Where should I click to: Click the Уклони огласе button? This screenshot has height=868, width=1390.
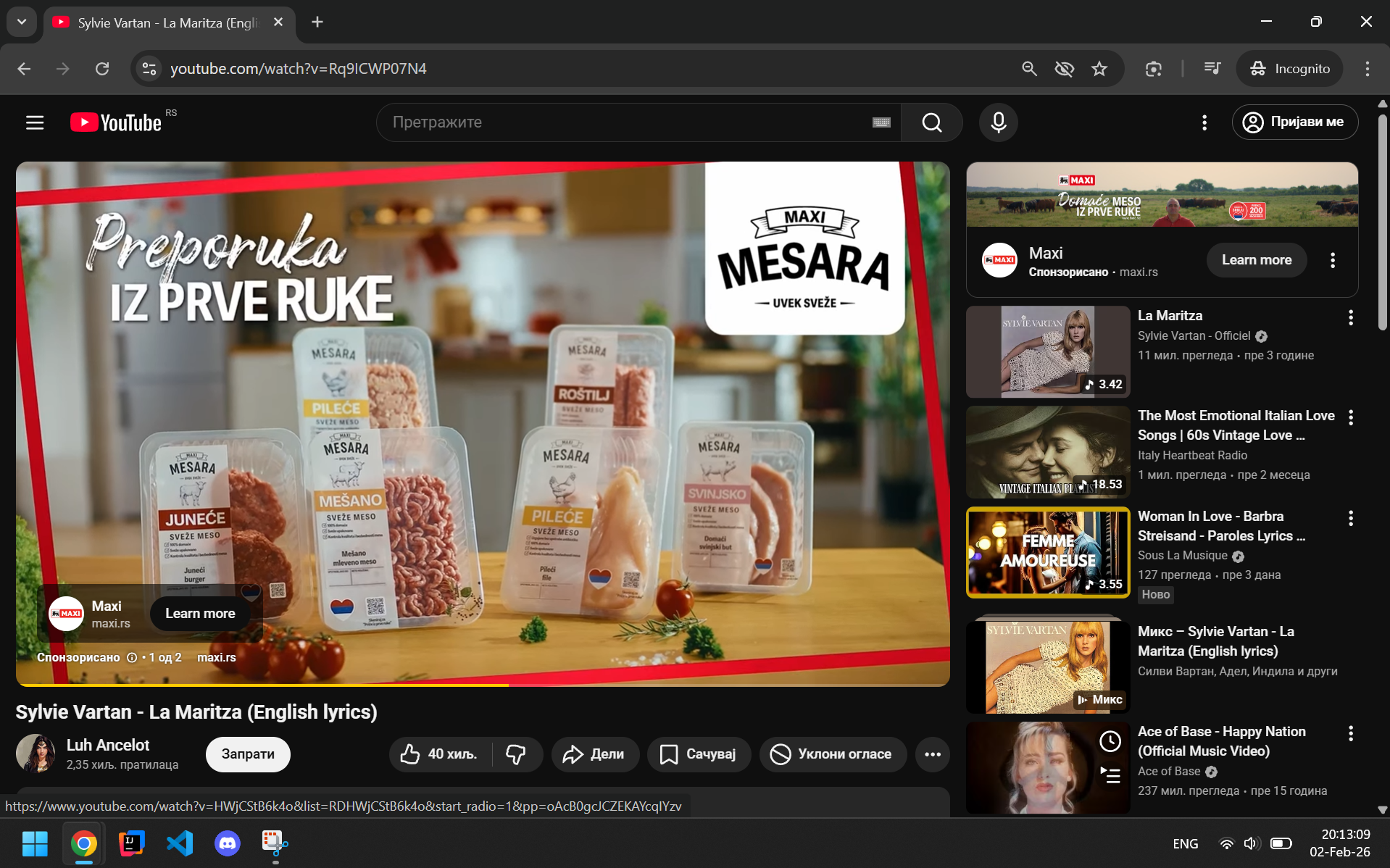(x=832, y=754)
